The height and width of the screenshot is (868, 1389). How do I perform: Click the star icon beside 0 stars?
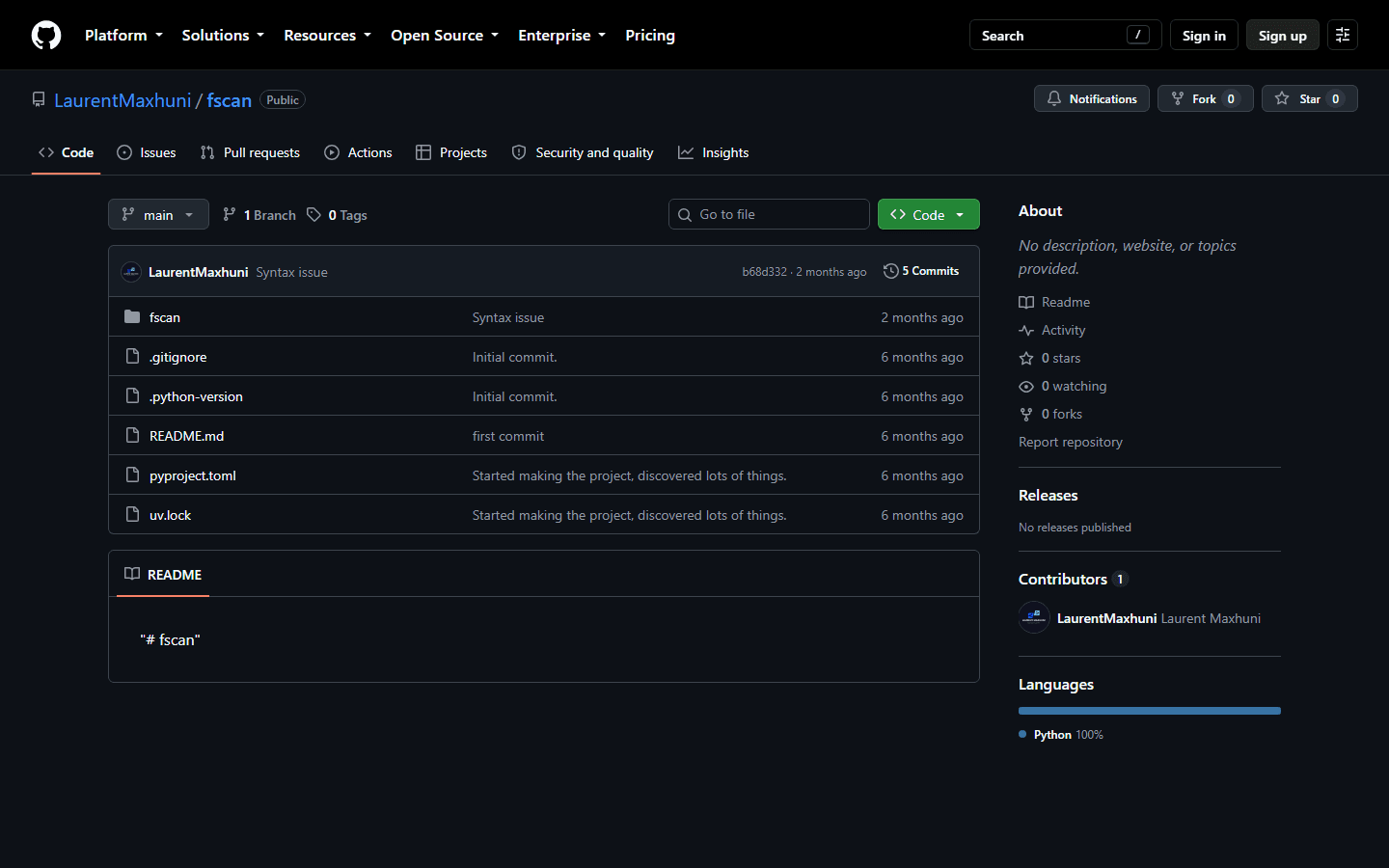(x=1026, y=358)
